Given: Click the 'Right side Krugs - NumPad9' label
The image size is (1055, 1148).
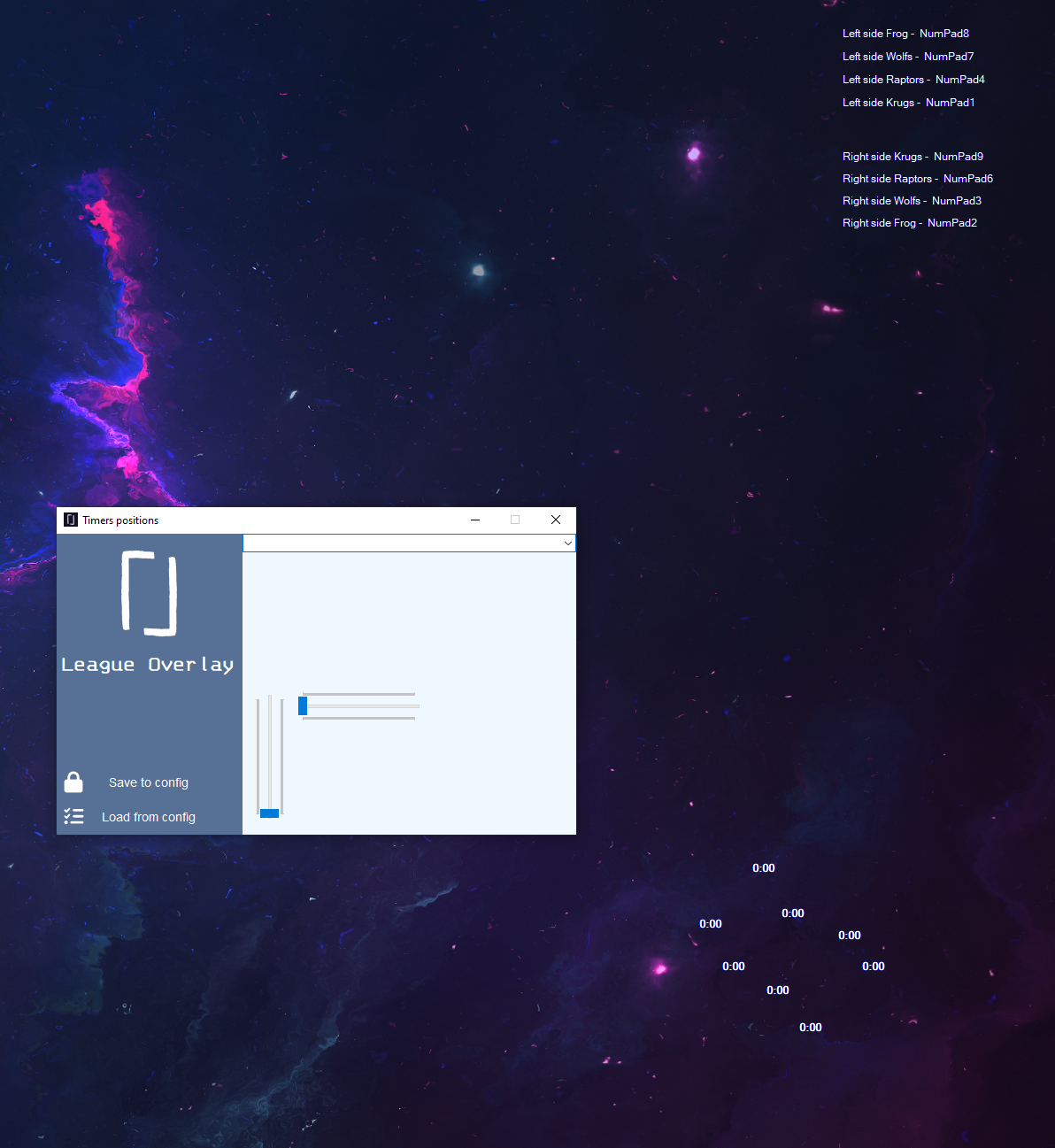Looking at the screenshot, I should coord(913,157).
